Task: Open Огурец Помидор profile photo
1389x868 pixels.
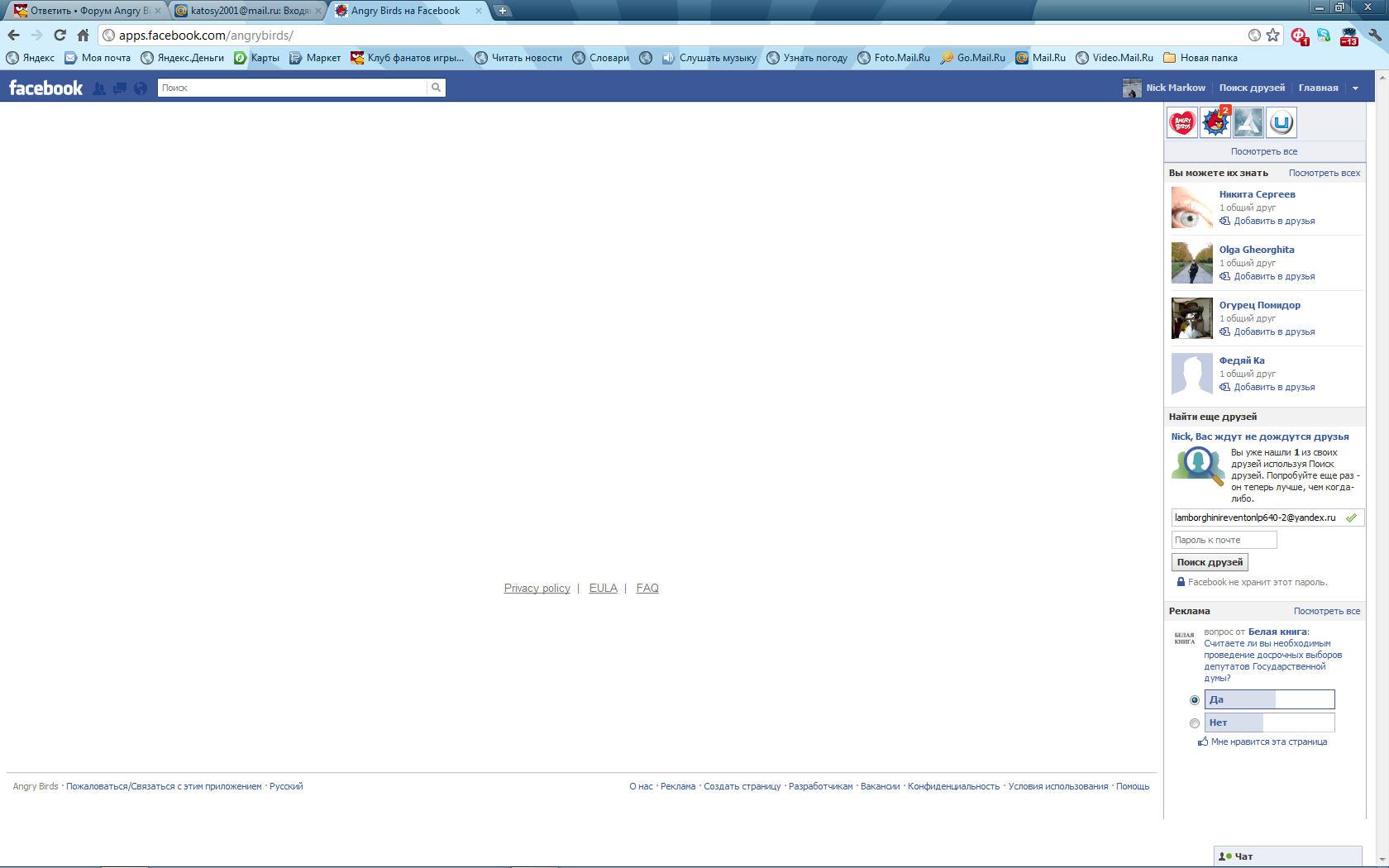Action: (x=1191, y=318)
